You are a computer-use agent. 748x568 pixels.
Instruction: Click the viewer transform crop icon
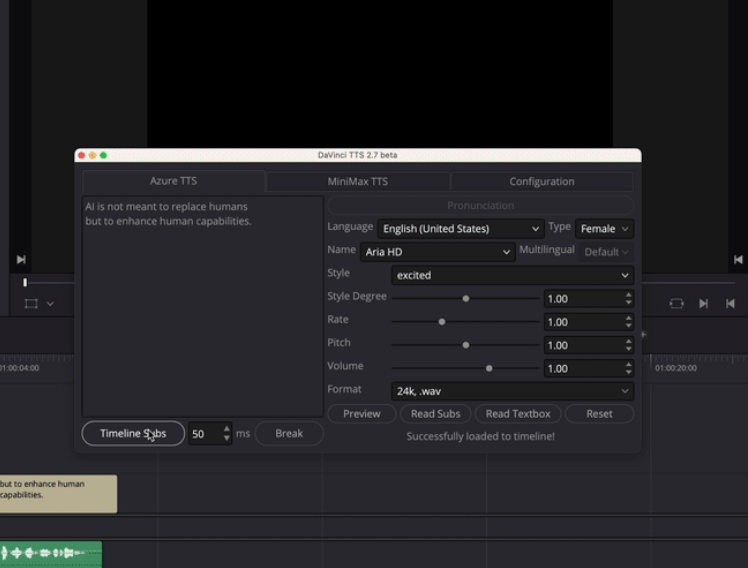pyautogui.click(x=31, y=304)
